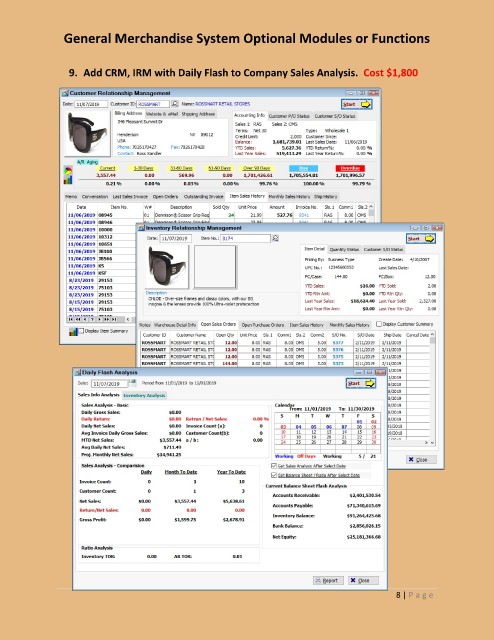Switch to Quantity Status tab
The image size is (494, 640).
pyautogui.click(x=345, y=249)
